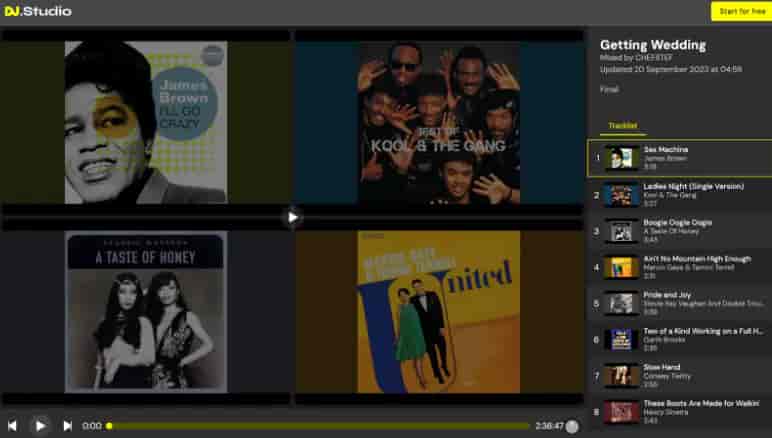
Task: Play Ain't No Mountain High Enough
Action: [680, 266]
